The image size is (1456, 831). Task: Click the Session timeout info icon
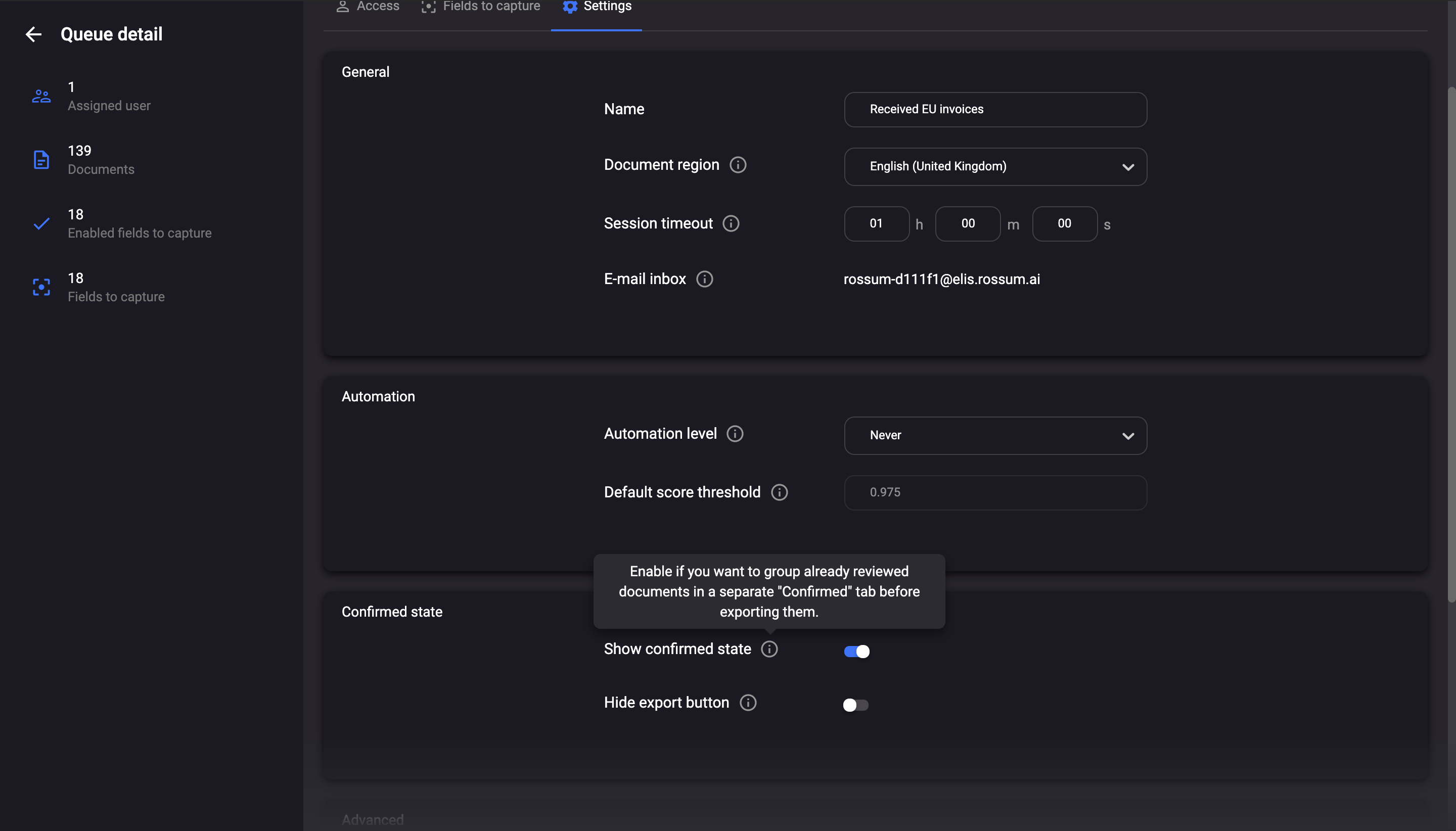[x=731, y=224]
